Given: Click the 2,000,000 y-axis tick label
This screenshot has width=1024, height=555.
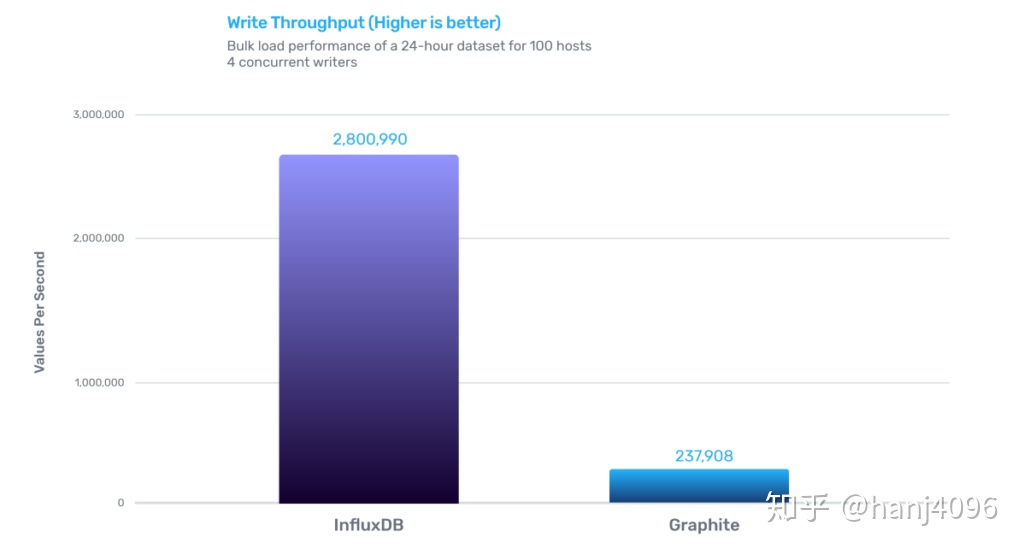Looking at the screenshot, I should 99,238.
